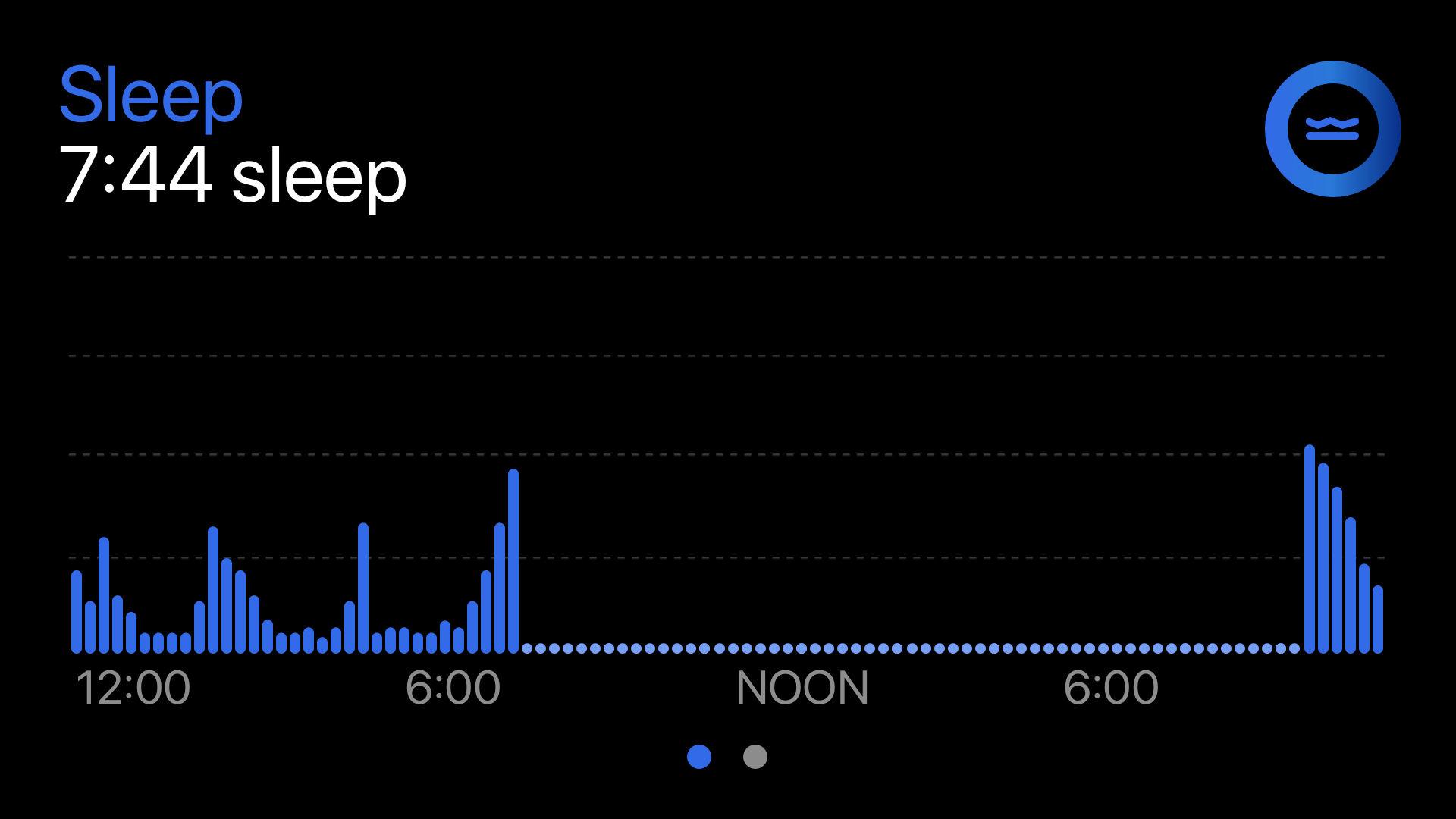Viewport: 1456px width, 819px height.
Task: Select the first page indicator dot
Action: (700, 758)
